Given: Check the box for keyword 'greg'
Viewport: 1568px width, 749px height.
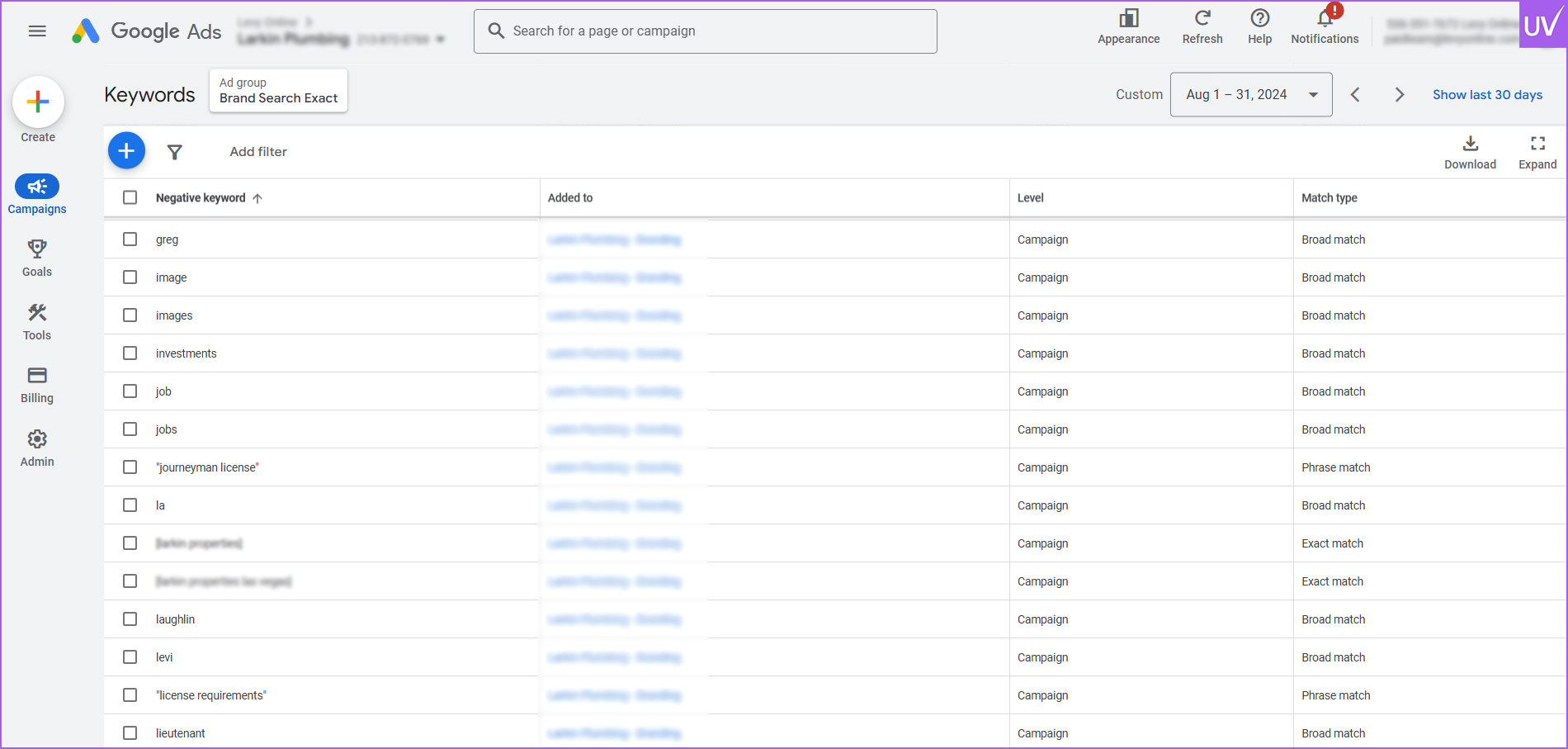Looking at the screenshot, I should pyautogui.click(x=130, y=239).
